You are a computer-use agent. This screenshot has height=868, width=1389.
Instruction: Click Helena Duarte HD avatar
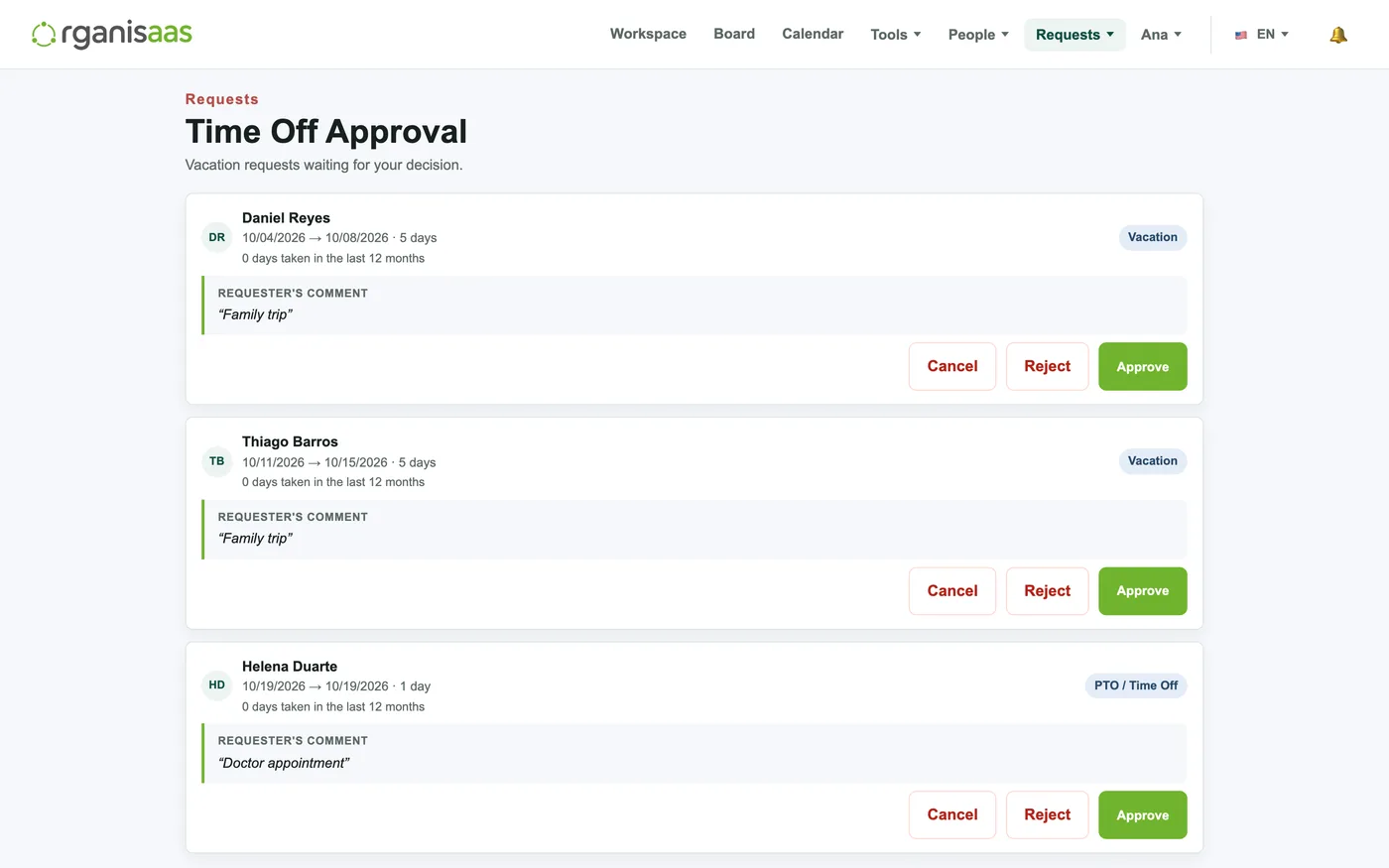(x=217, y=685)
